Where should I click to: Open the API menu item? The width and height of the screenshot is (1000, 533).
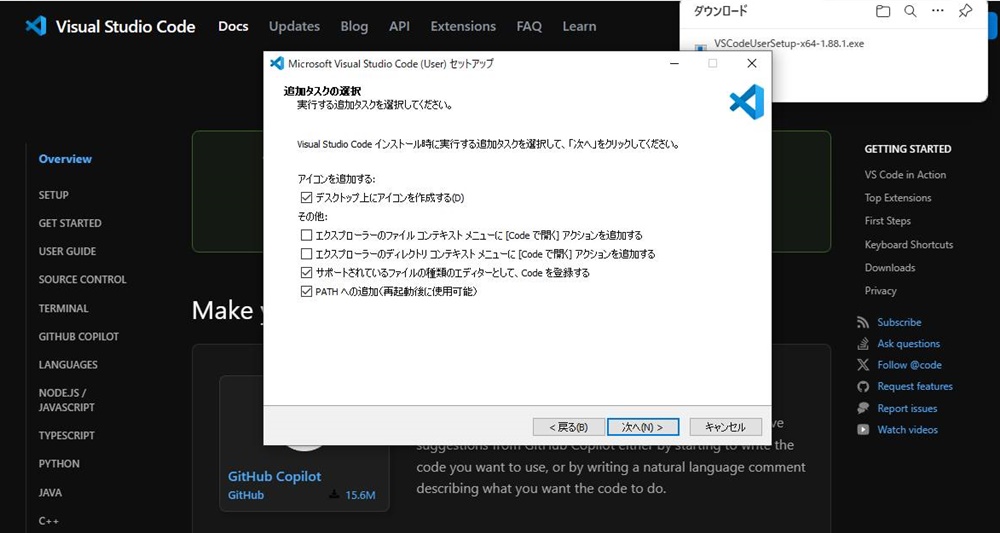pos(399,26)
